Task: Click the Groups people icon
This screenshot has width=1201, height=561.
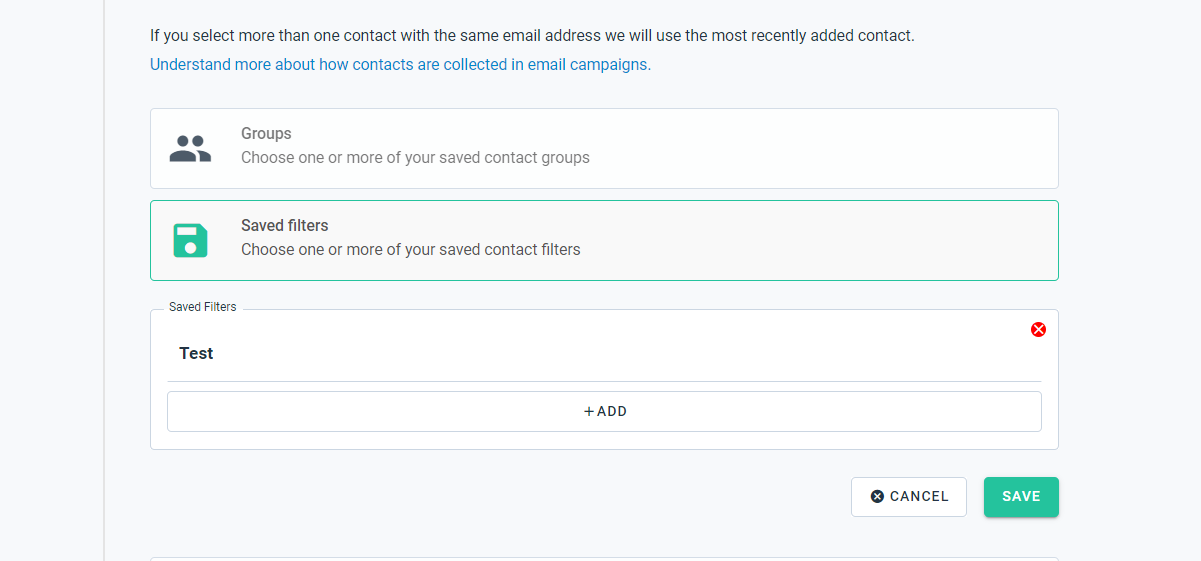Action: [190, 149]
